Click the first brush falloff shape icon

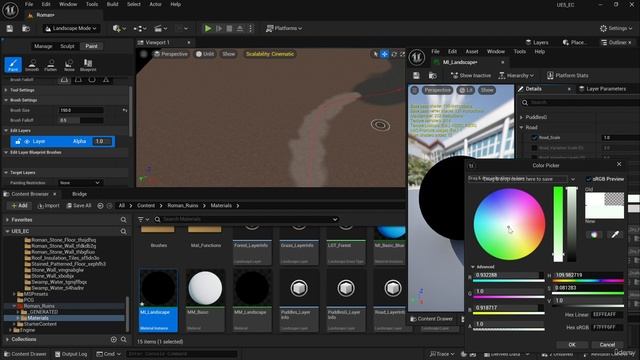click(x=64, y=80)
